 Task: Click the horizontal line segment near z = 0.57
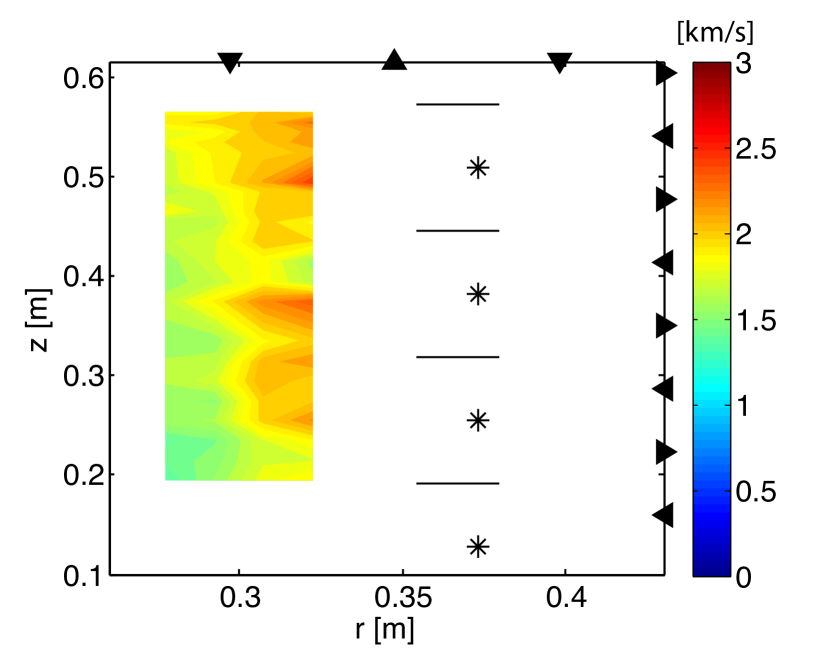pos(458,104)
